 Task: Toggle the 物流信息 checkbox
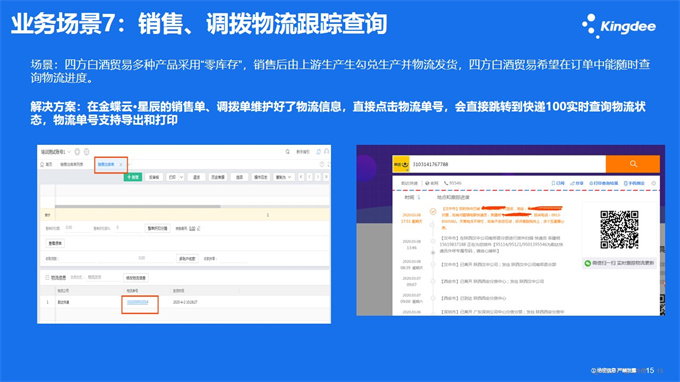click(47, 278)
